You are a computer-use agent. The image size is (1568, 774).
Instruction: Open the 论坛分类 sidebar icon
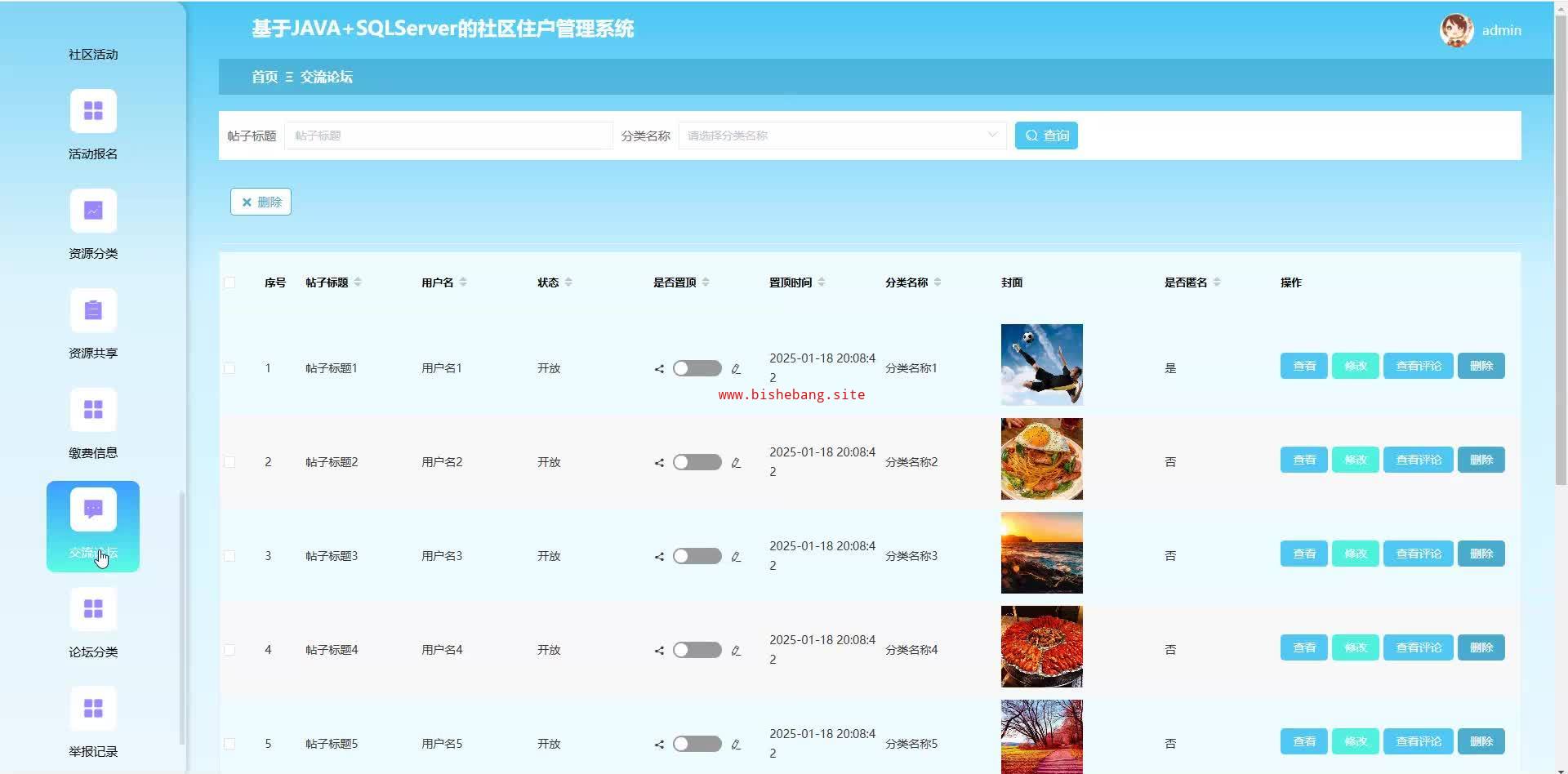[93, 609]
